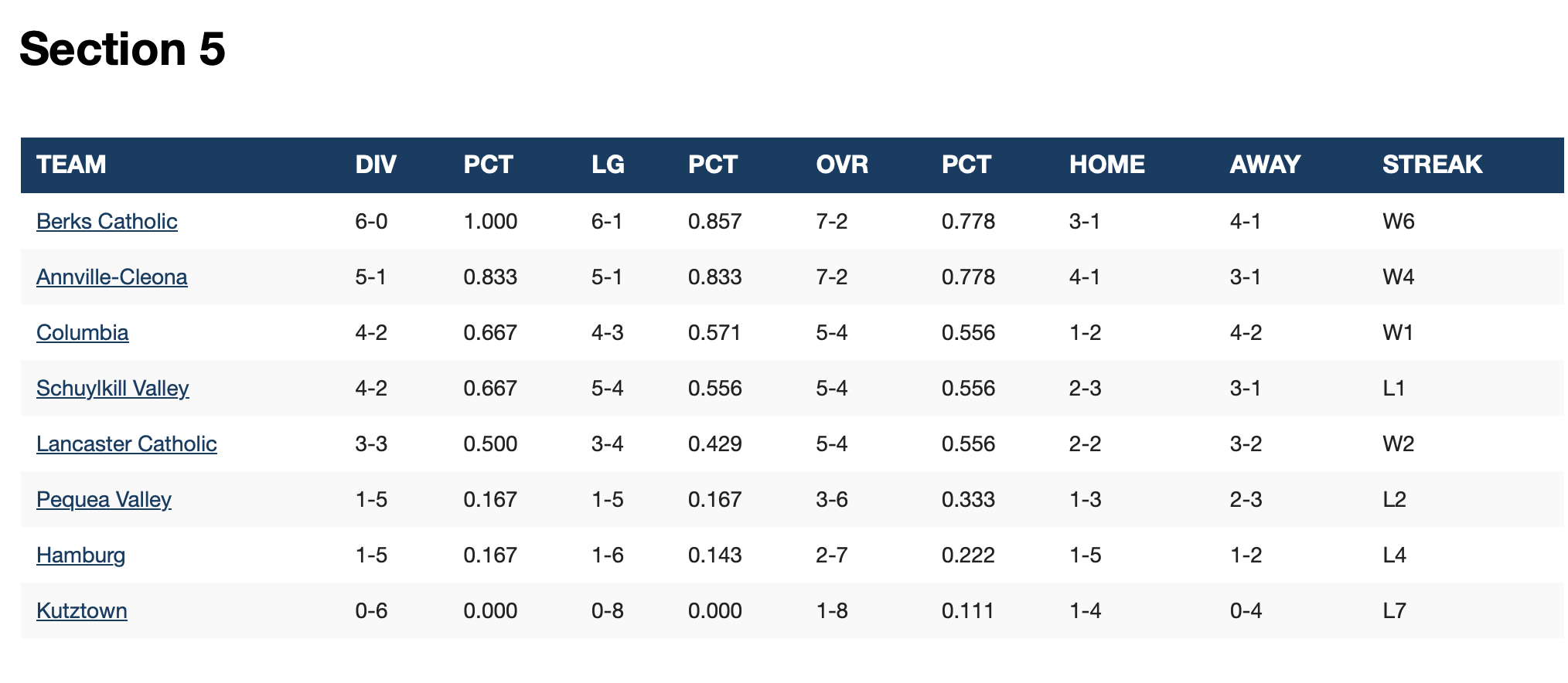
Task: Click the DIV column header
Action: coord(376,165)
